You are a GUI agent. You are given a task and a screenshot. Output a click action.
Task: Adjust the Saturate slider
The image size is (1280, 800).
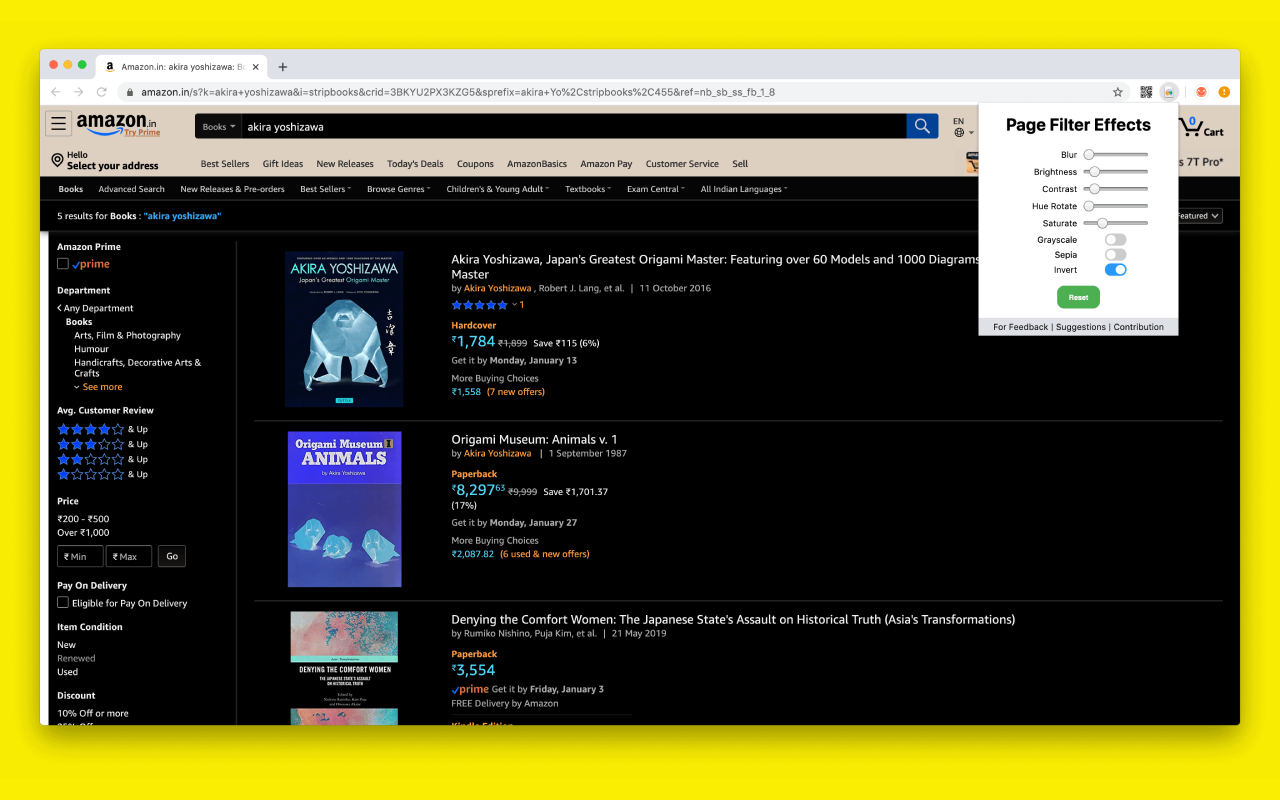coord(1115,223)
